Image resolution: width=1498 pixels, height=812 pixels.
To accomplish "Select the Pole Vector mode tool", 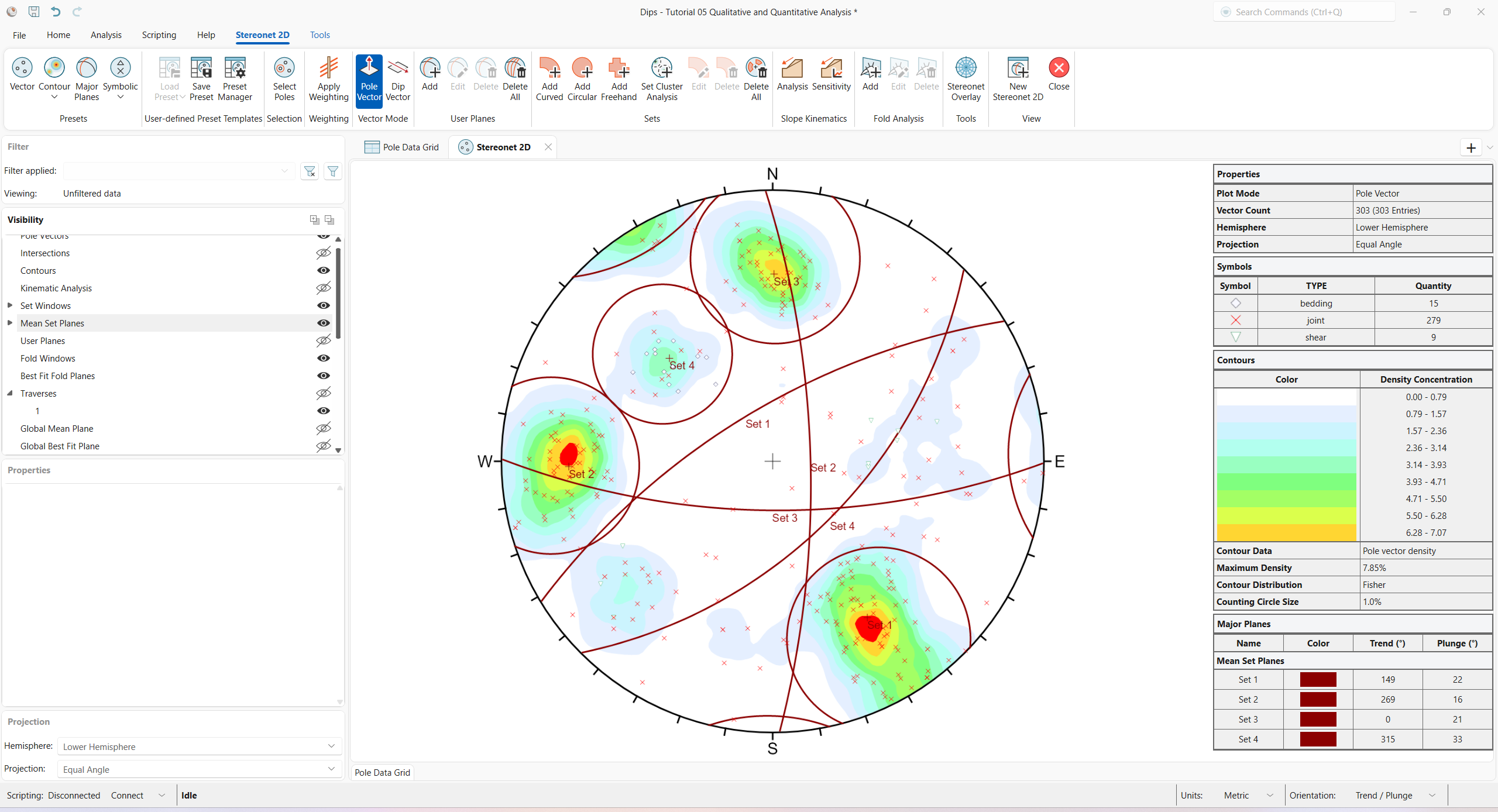I will [369, 79].
